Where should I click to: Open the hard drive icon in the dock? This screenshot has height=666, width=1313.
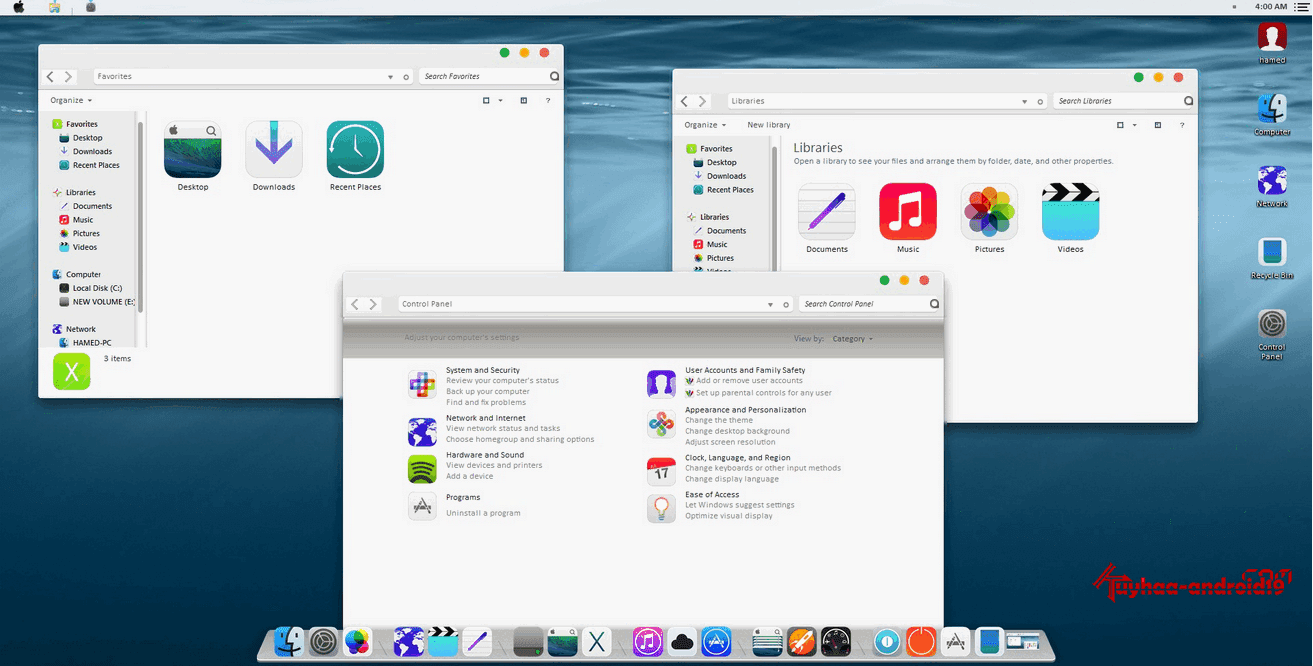point(528,641)
